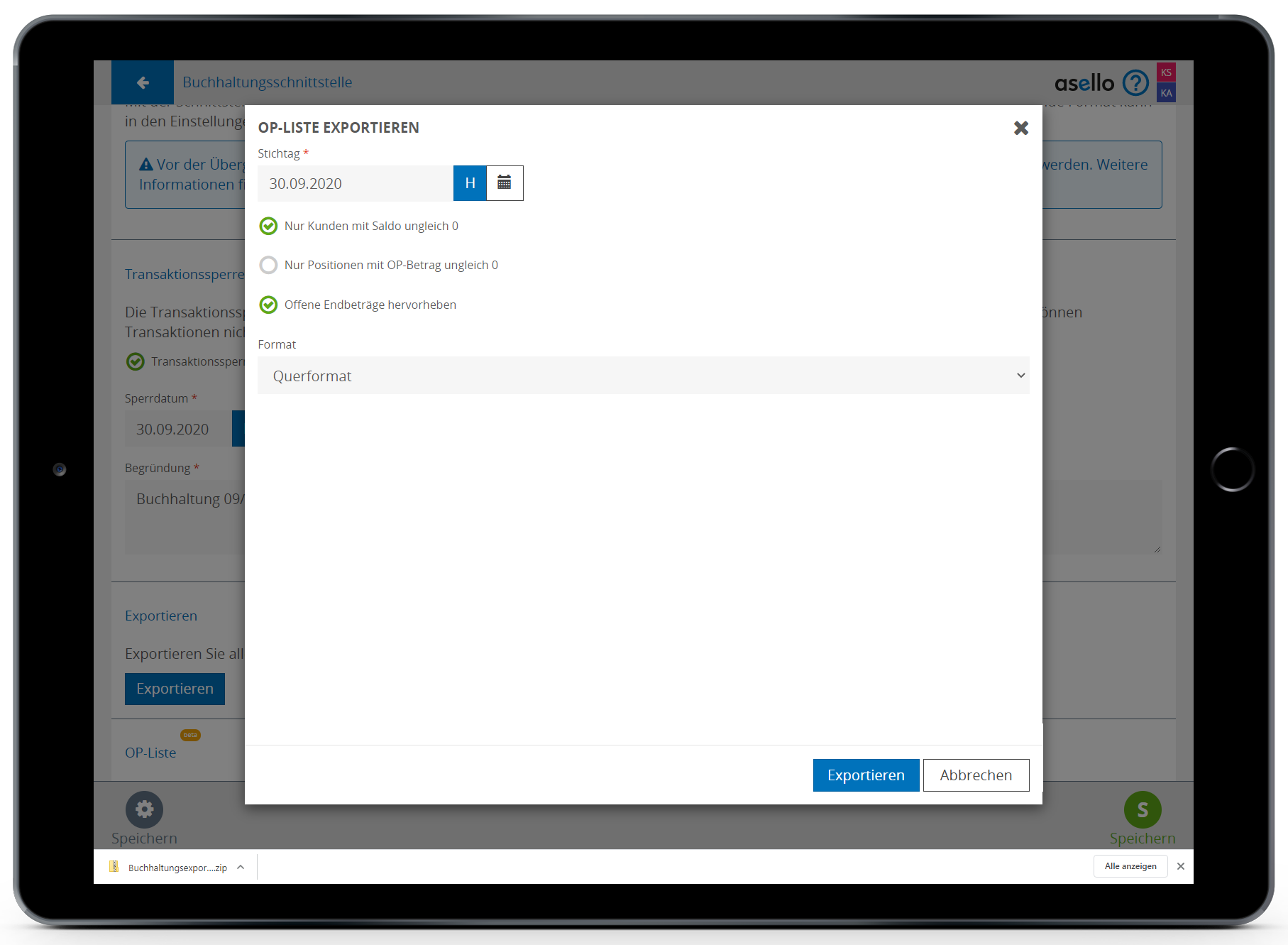Open calendar picker for Stichtag
This screenshot has height=945, width=1288.
click(x=505, y=183)
